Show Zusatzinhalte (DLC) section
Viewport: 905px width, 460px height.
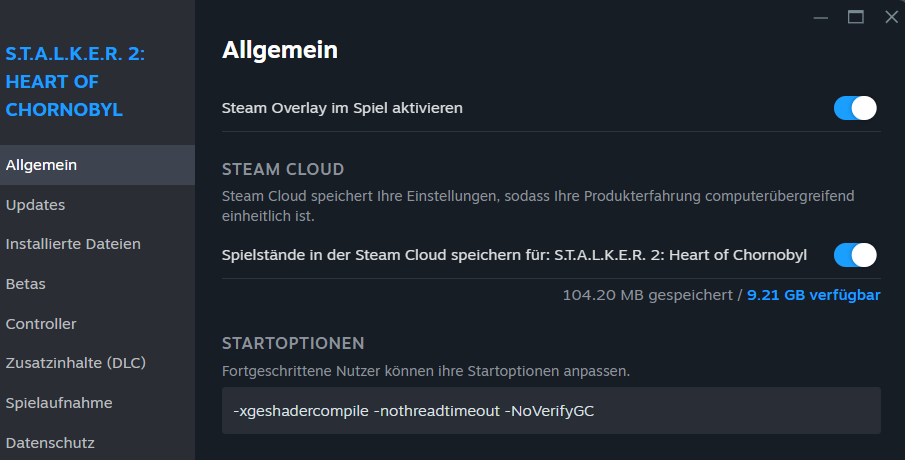[x=76, y=363]
